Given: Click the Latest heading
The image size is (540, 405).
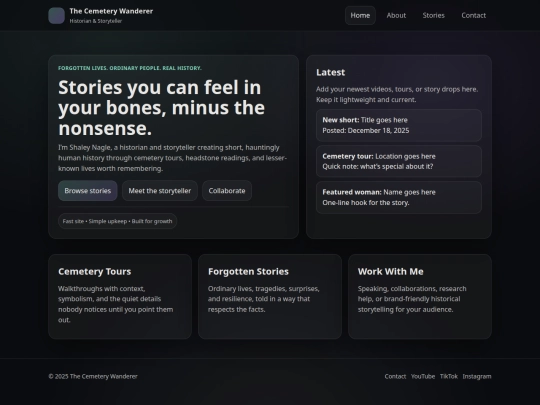Looking at the screenshot, I should tap(331, 72).
